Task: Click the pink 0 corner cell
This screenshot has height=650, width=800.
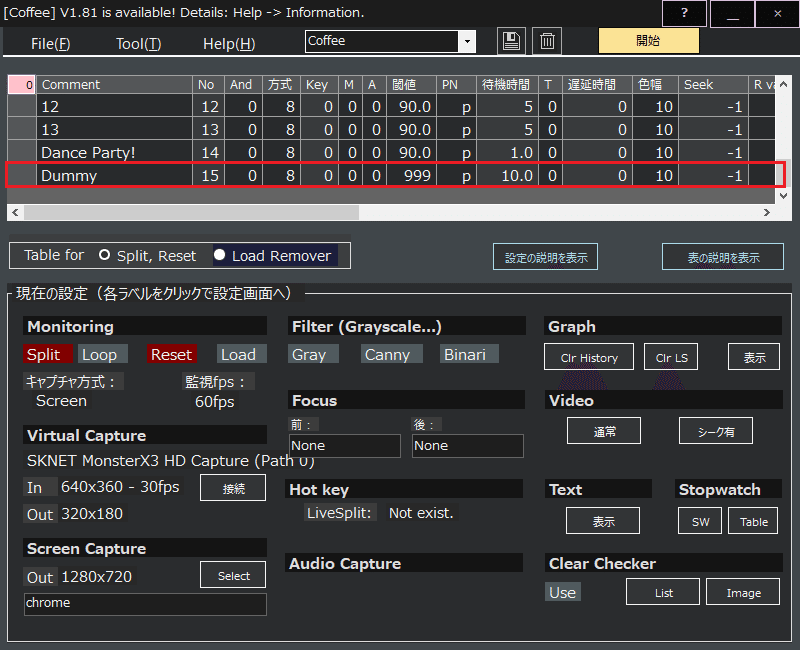Action: pos(21,85)
